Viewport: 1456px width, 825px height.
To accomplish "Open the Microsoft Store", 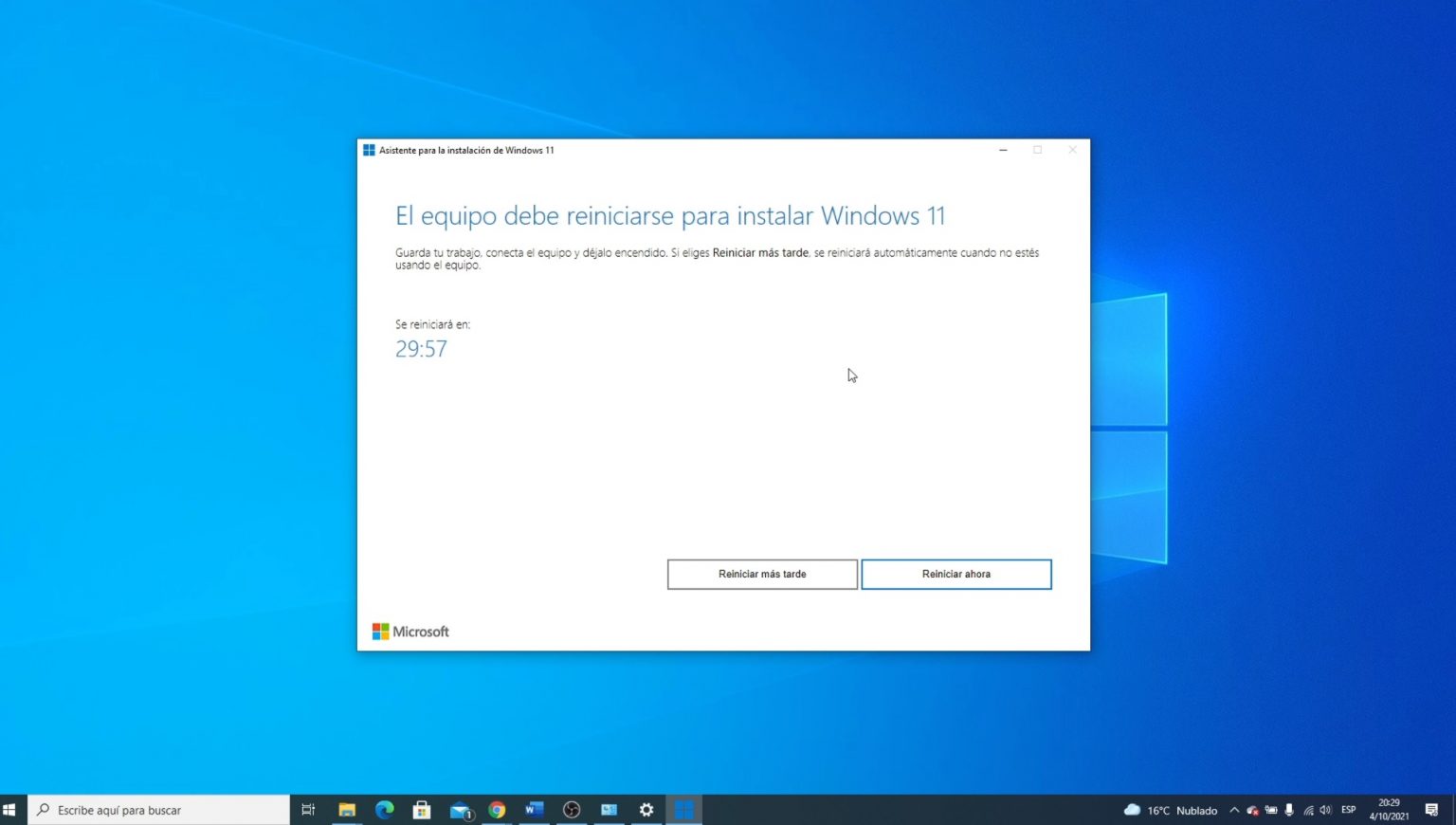I will coord(421,810).
